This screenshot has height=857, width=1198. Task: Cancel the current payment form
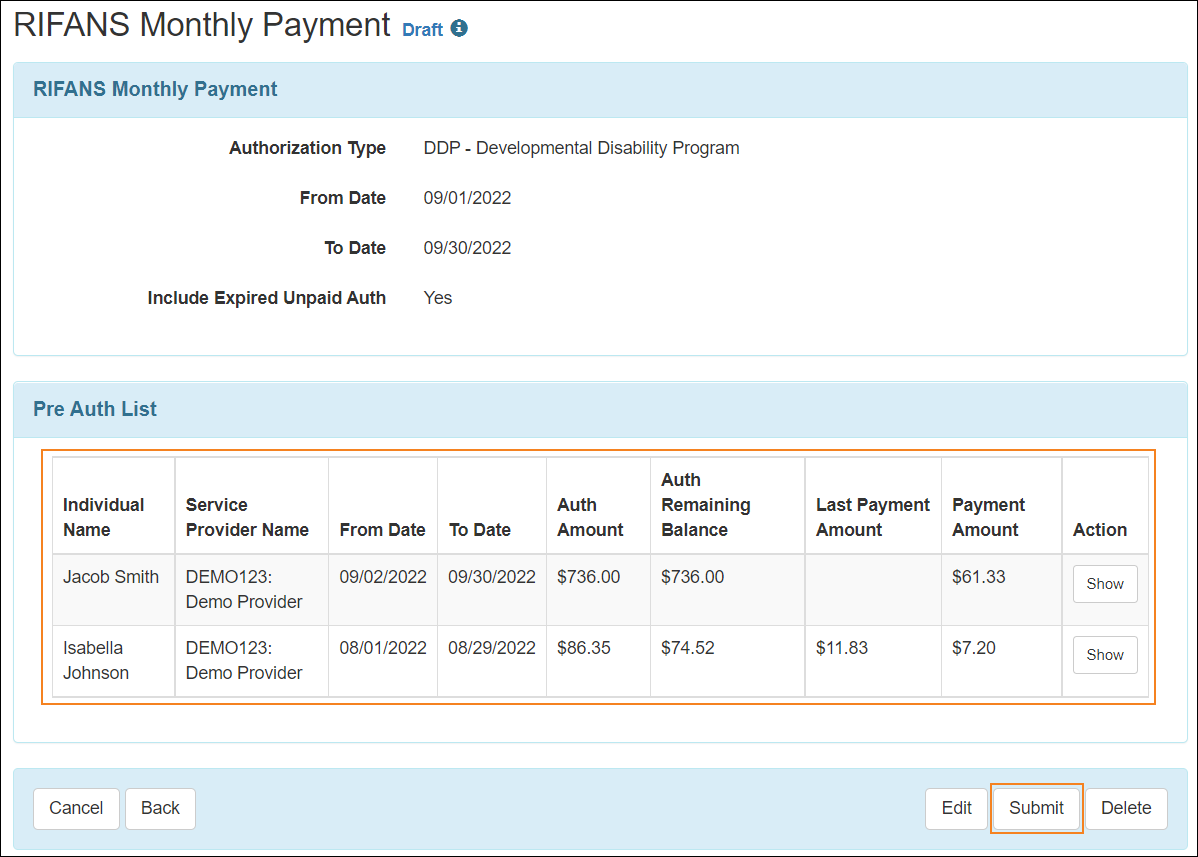[x=76, y=808]
